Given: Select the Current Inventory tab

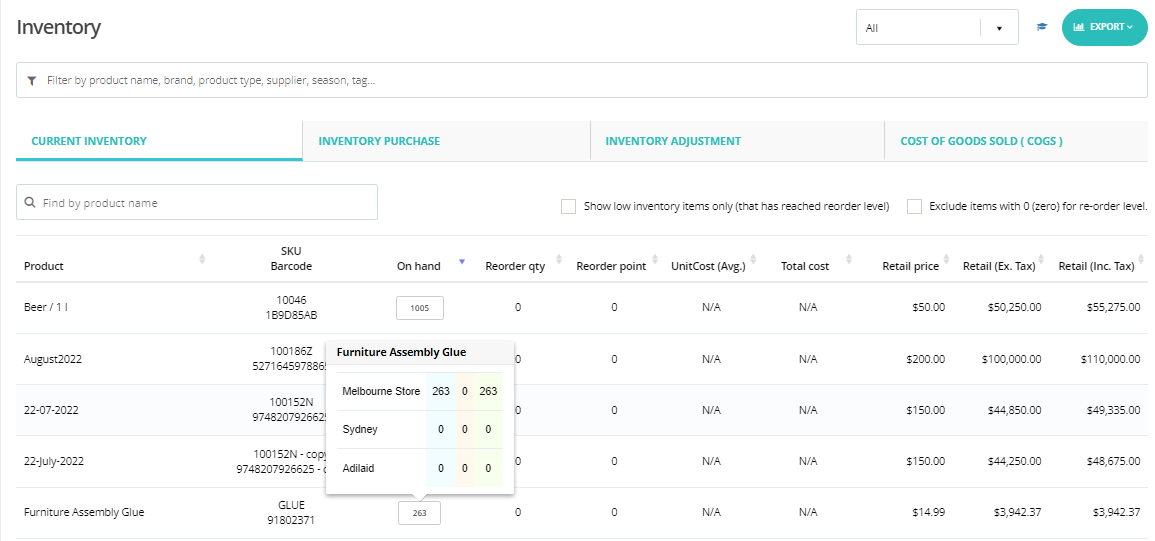Looking at the screenshot, I should 89,141.
